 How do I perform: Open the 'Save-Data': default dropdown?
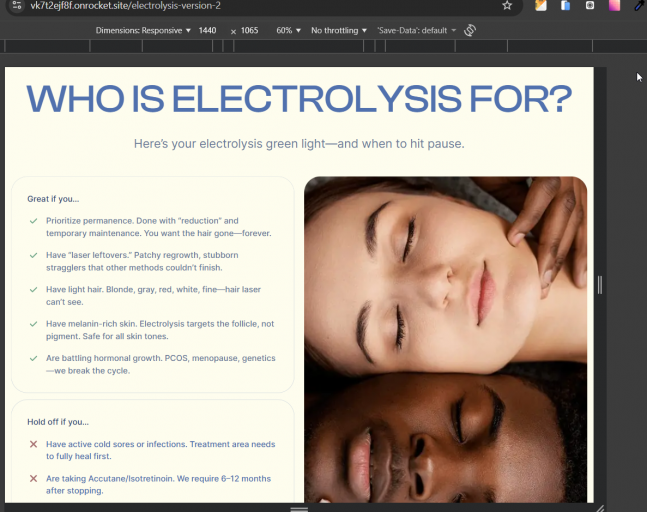pyautogui.click(x=416, y=31)
